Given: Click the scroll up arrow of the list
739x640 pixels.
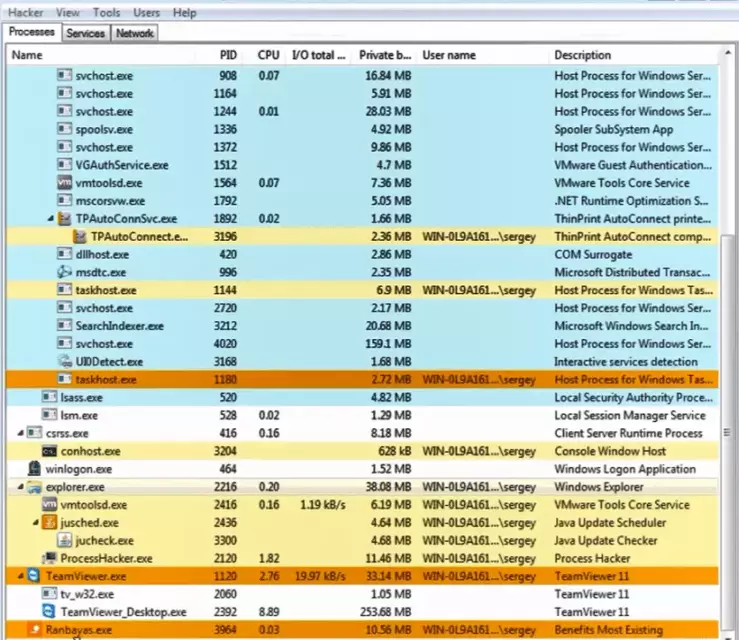Looking at the screenshot, I should (x=728, y=53).
